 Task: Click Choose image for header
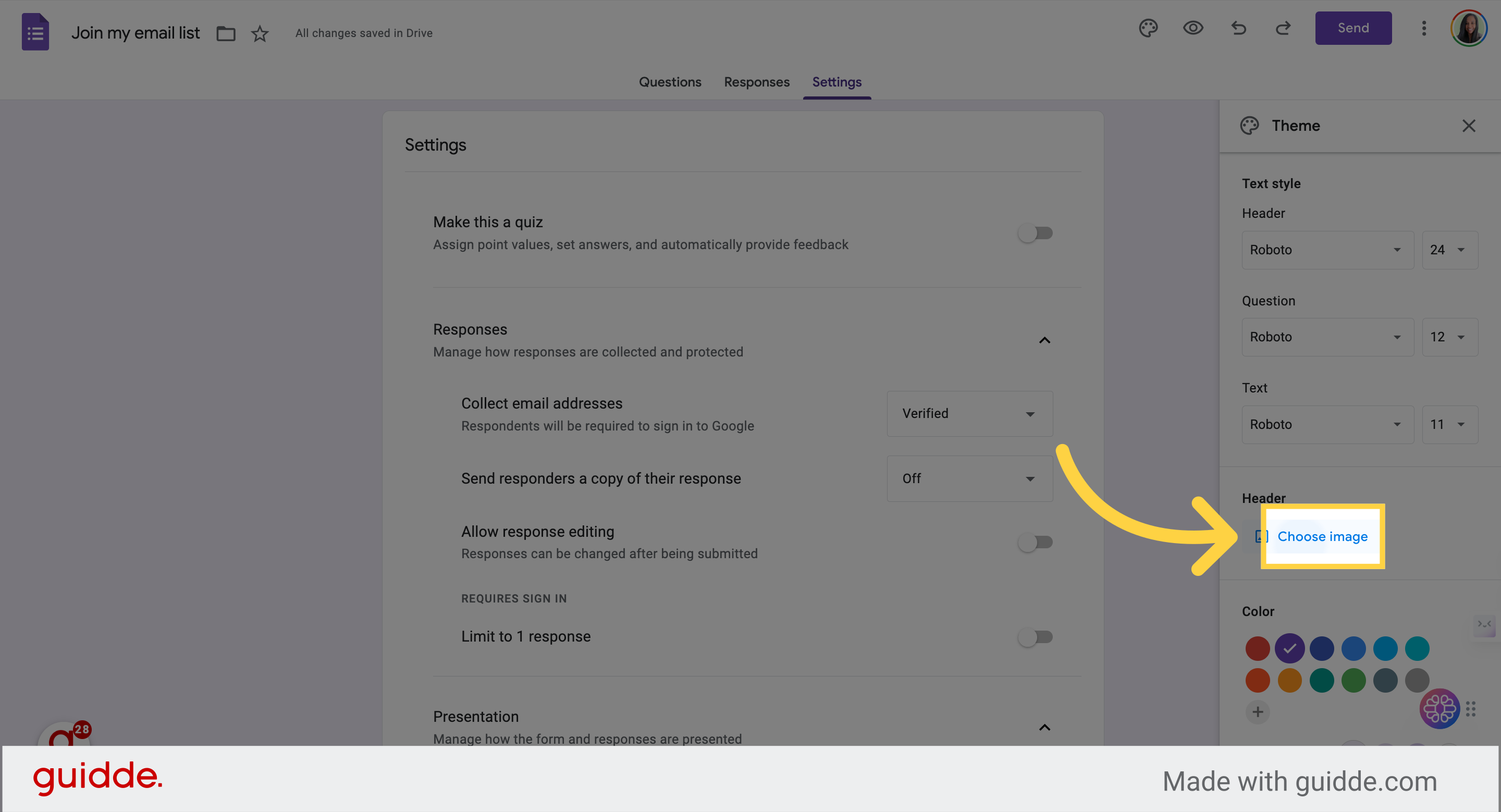(x=1322, y=536)
